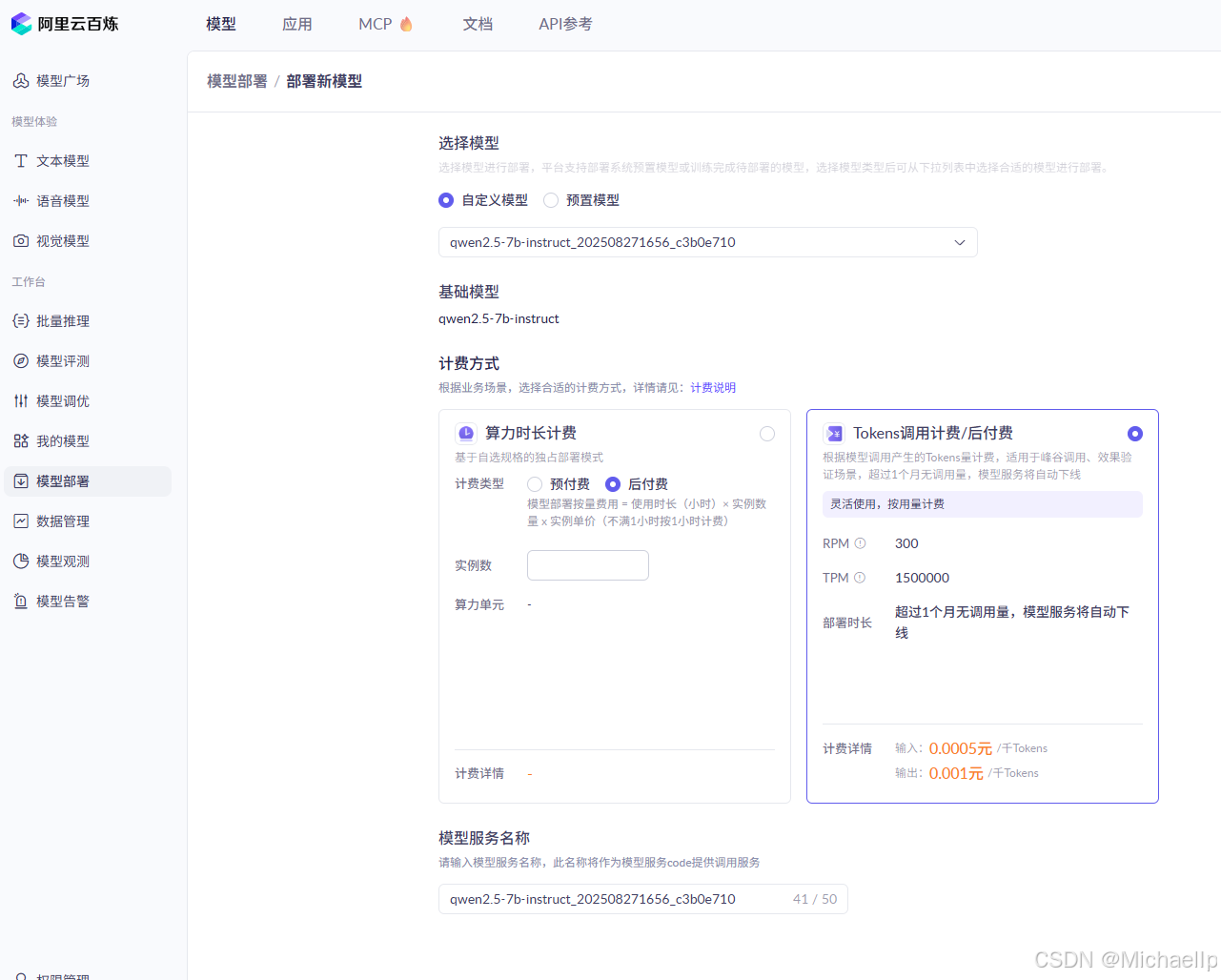Click the 模型告警 alarm icon
The image size is (1221, 980).
pos(21,602)
